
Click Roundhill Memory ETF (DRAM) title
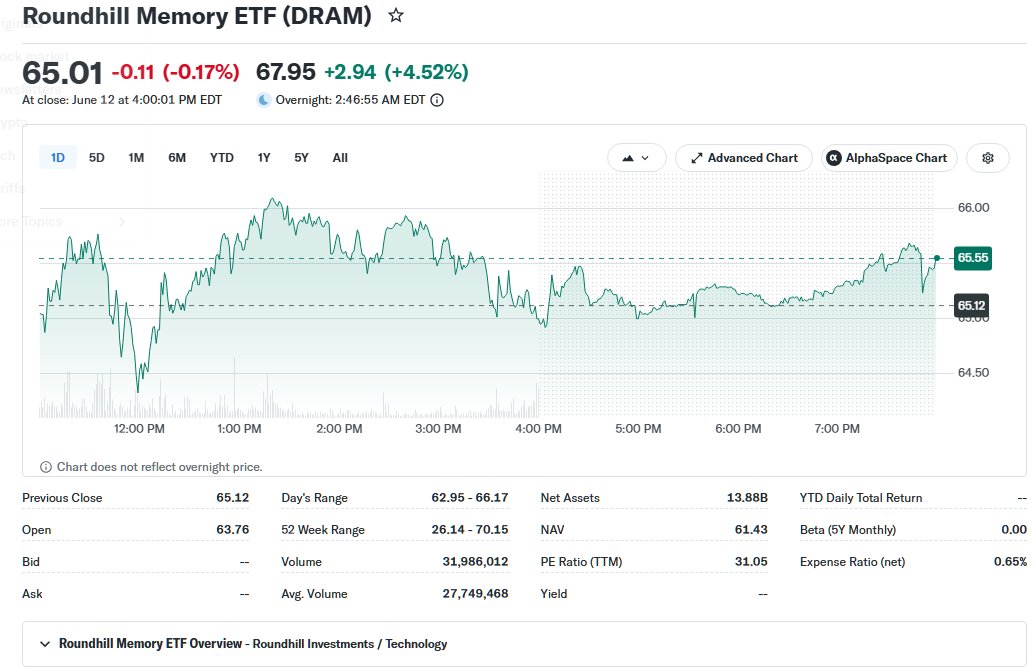197,16
